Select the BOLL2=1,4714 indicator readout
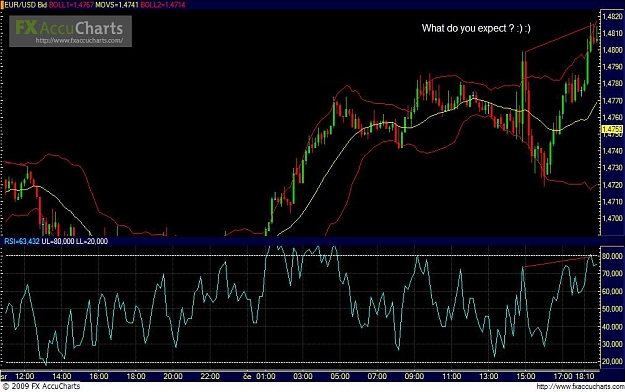The height and width of the screenshot is (392, 625). point(163,5)
